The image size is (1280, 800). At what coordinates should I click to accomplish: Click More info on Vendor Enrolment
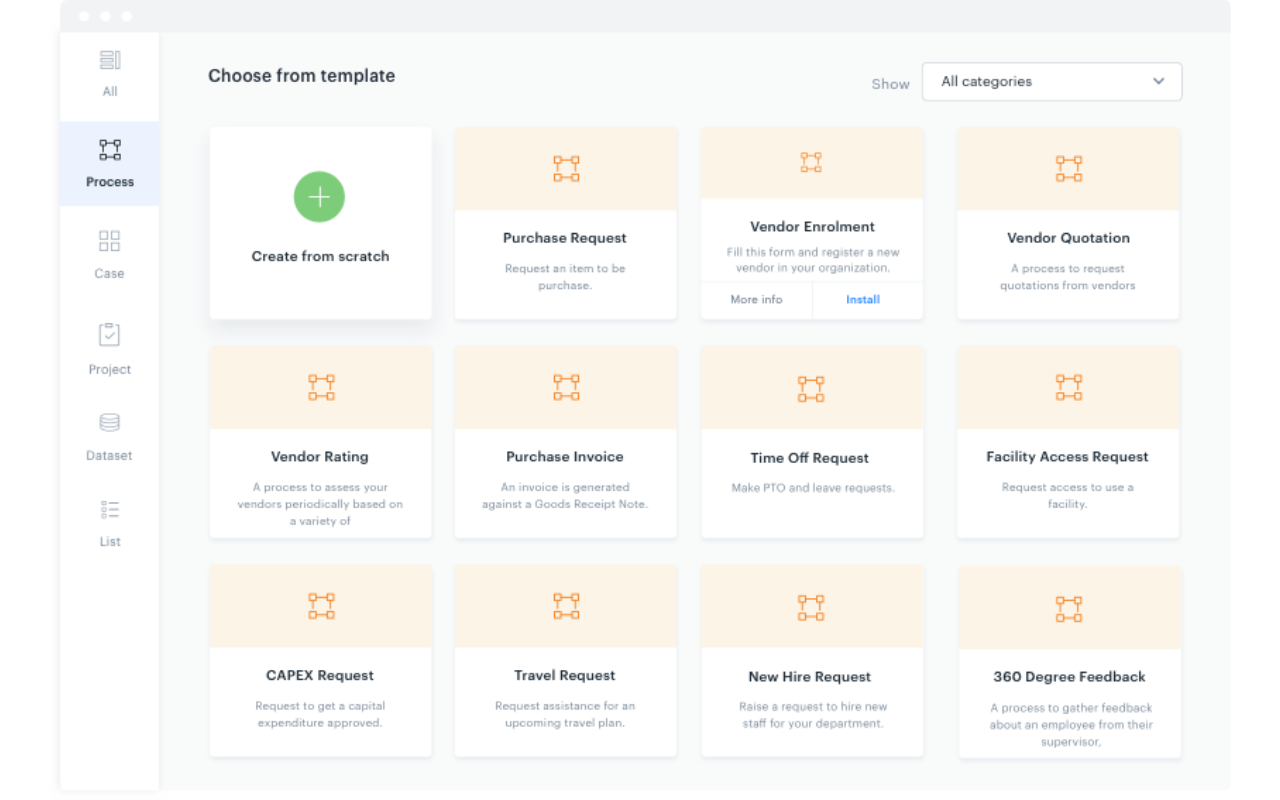click(x=756, y=299)
